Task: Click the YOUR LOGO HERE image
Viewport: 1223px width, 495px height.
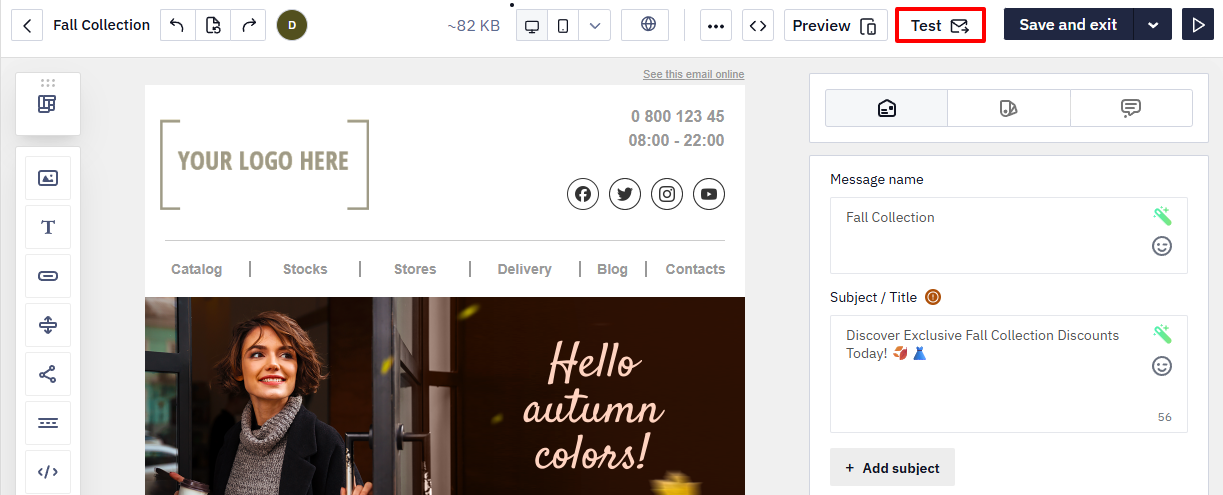Action: [264, 165]
